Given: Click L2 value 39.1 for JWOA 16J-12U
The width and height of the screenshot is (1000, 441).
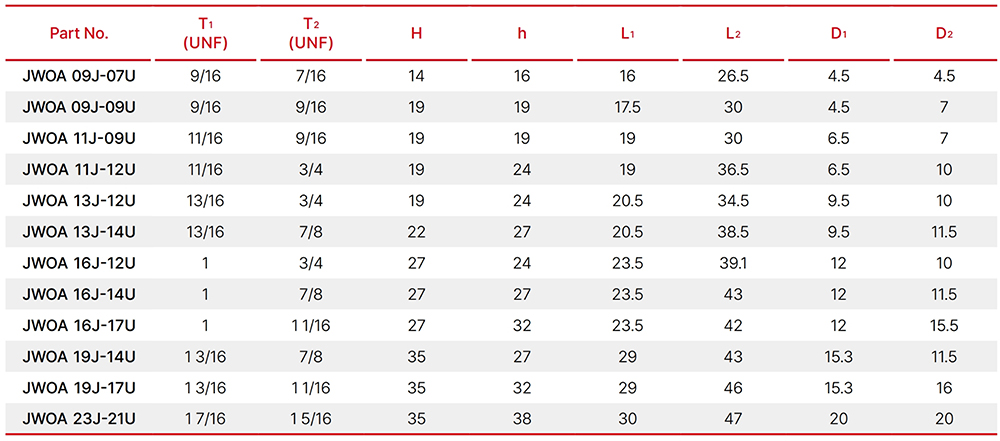Looking at the screenshot, I should (x=733, y=264).
